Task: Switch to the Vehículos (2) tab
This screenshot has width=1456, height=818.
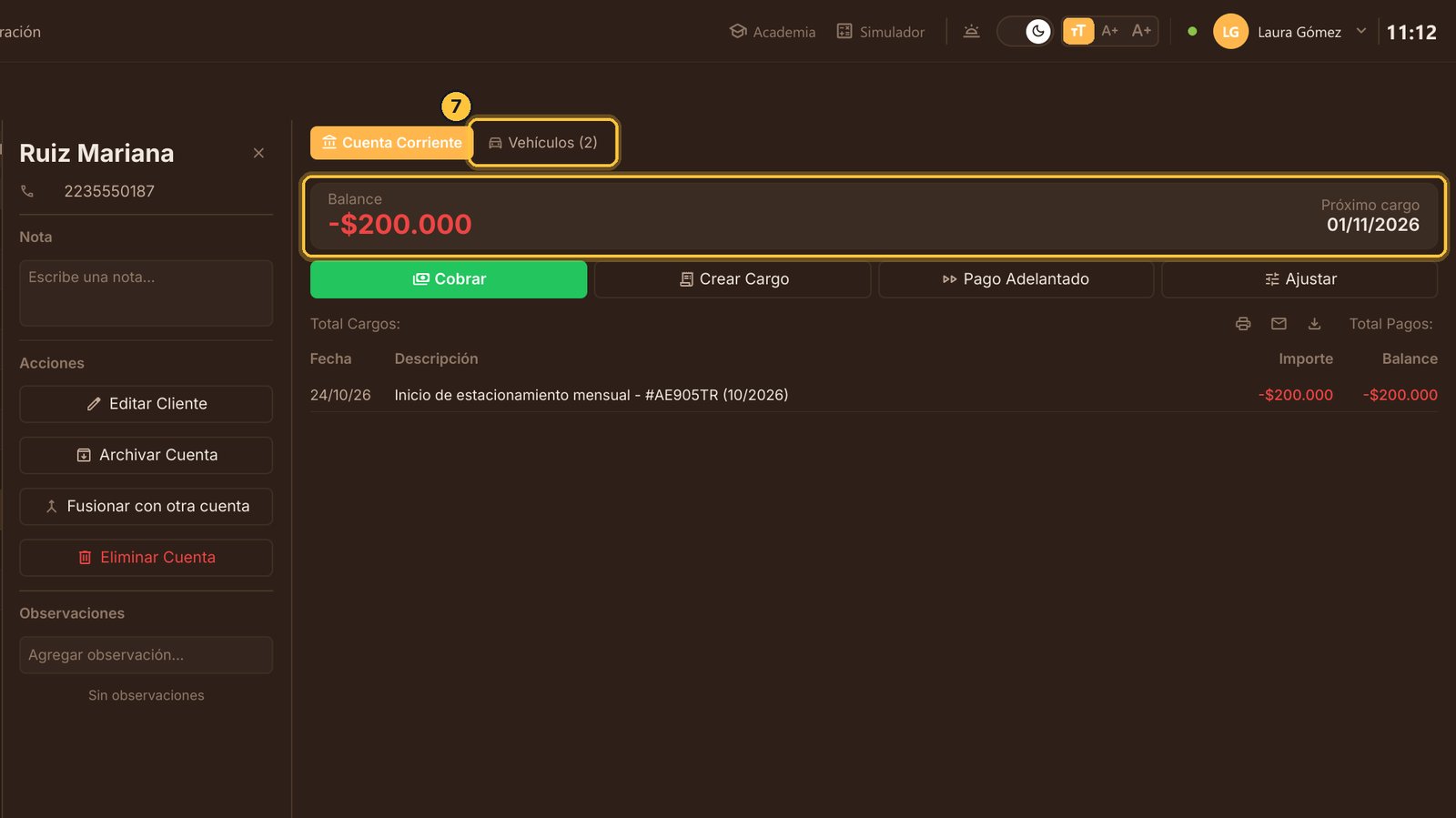Action: pyautogui.click(x=543, y=143)
